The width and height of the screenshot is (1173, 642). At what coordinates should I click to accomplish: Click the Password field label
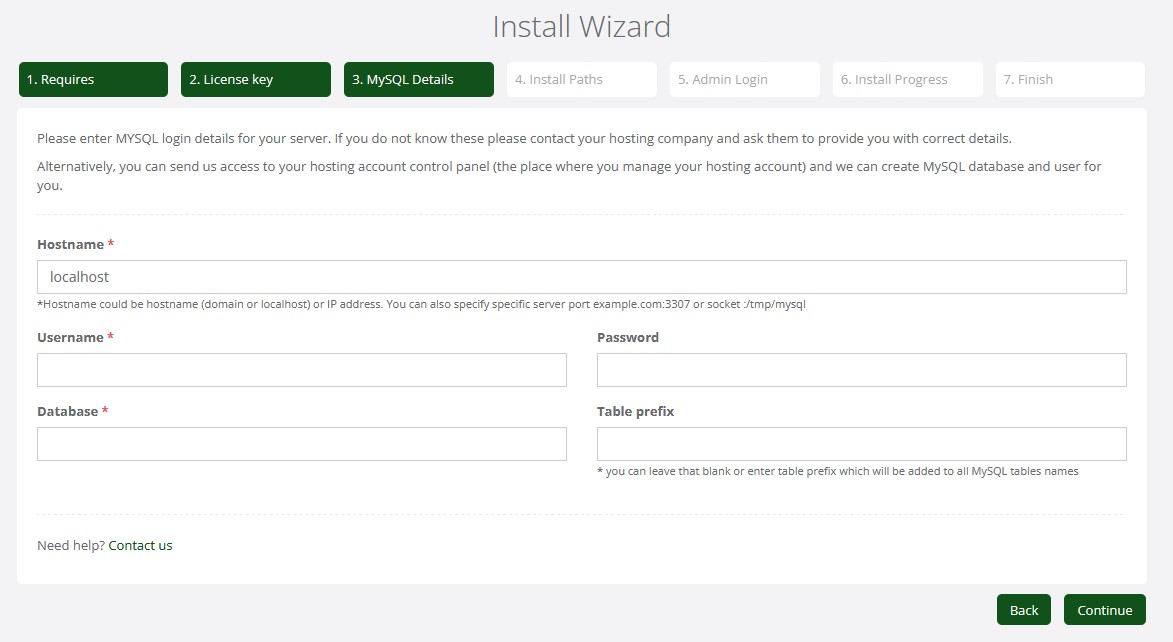pyautogui.click(x=627, y=338)
